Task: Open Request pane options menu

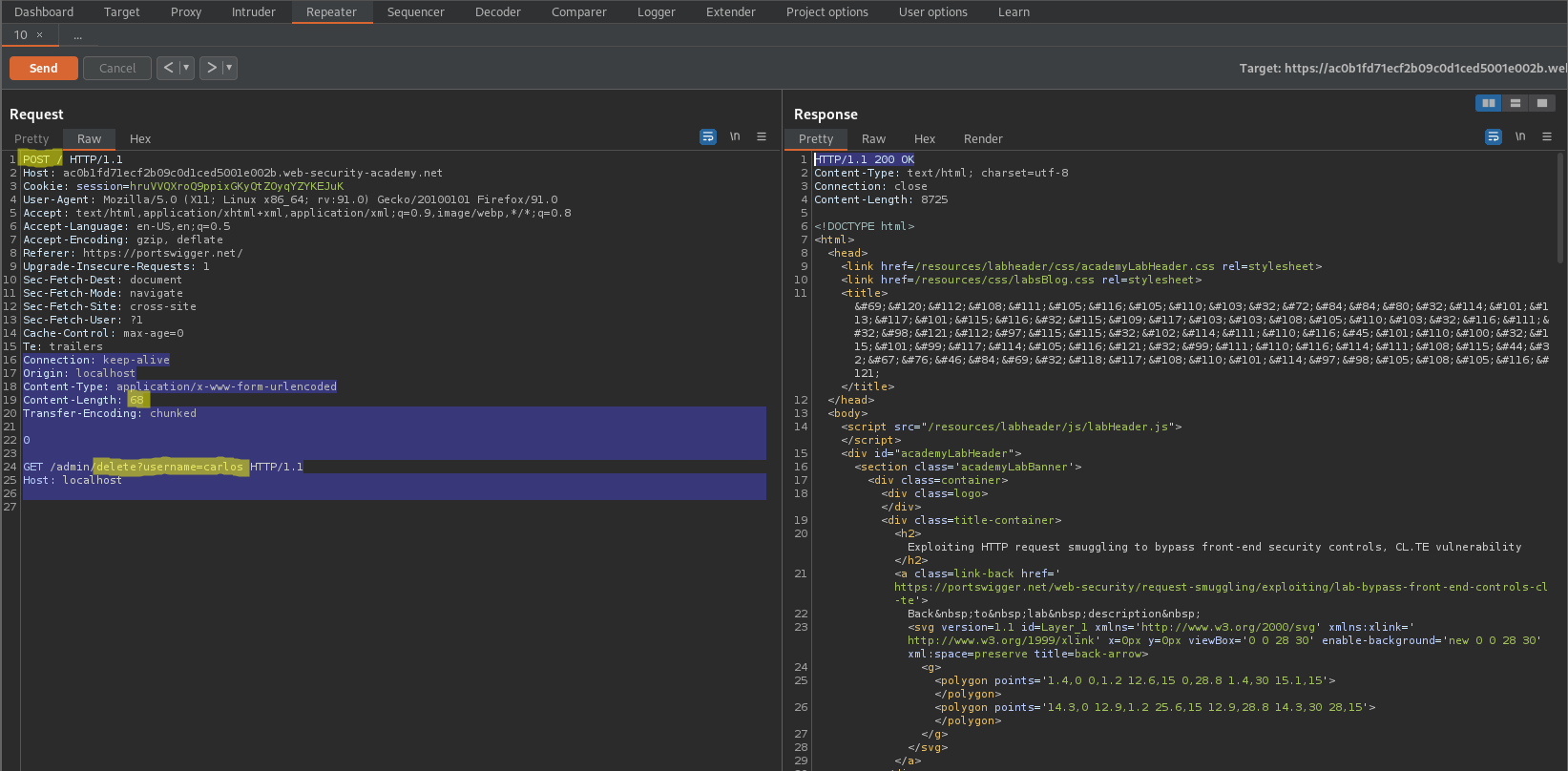Action: (x=762, y=136)
